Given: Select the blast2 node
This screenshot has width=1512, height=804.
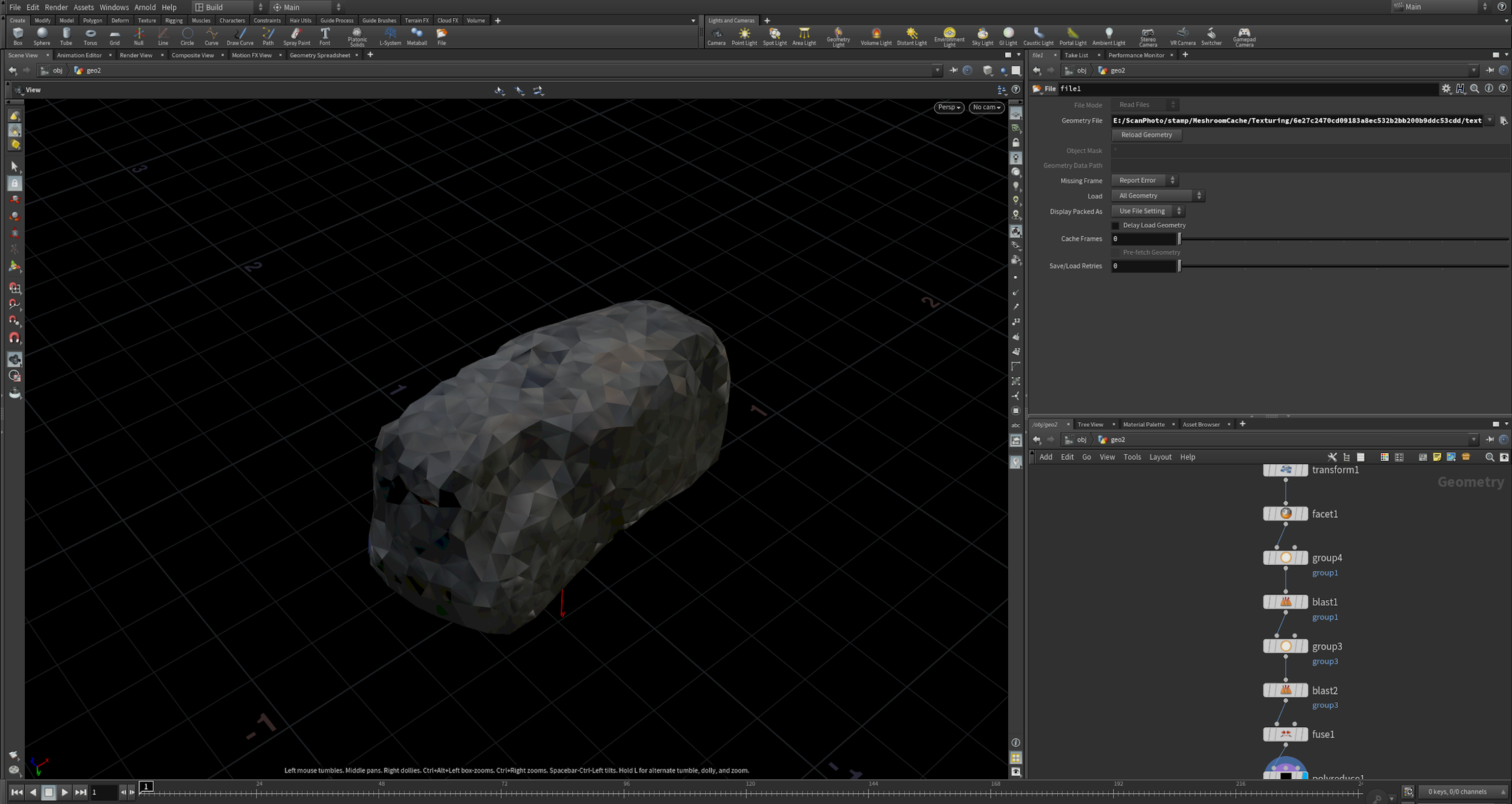Looking at the screenshot, I should pyautogui.click(x=1285, y=690).
